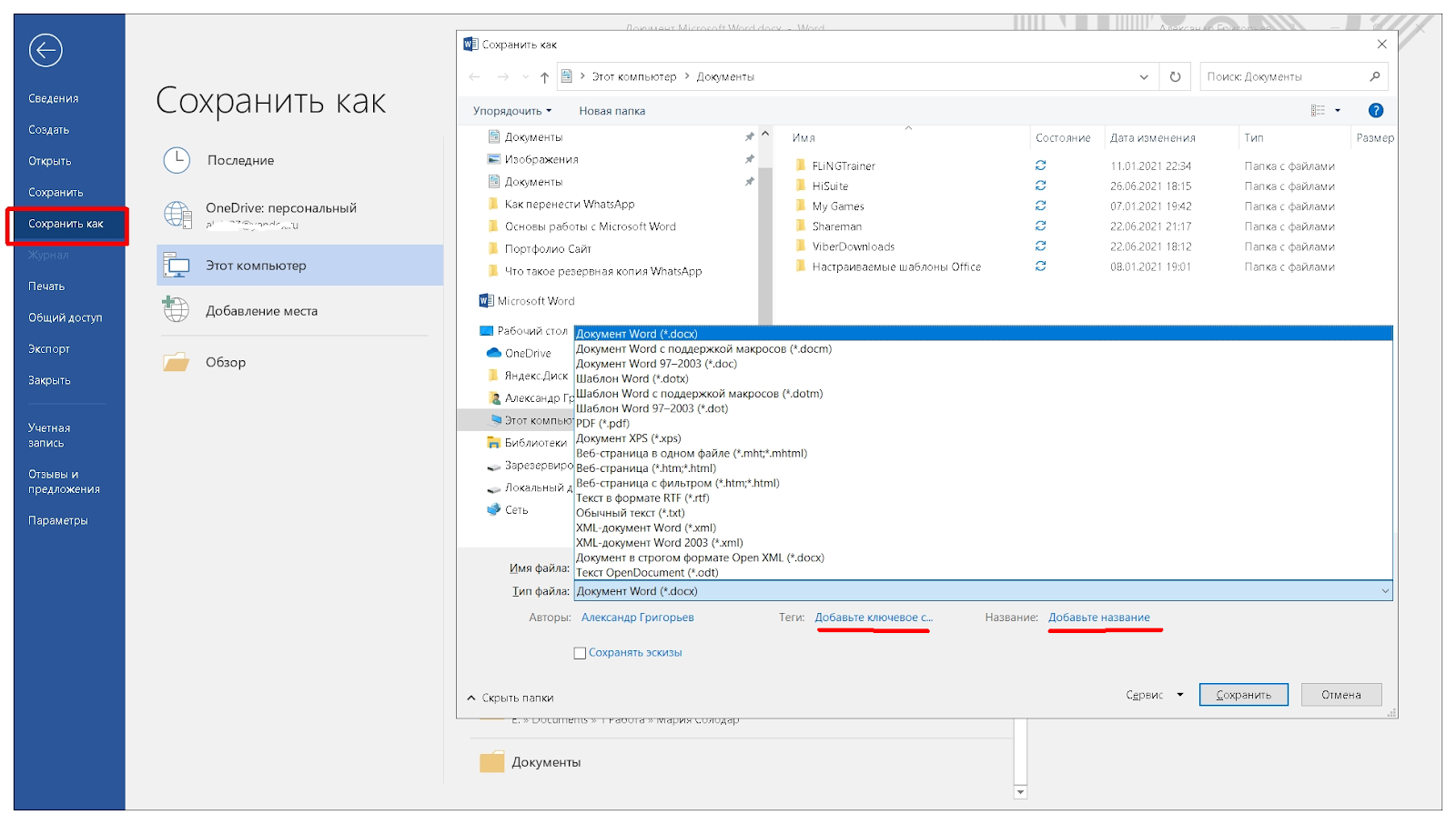Click the back arrow circle icon
The width and height of the screenshot is (1456, 824).
(45, 50)
